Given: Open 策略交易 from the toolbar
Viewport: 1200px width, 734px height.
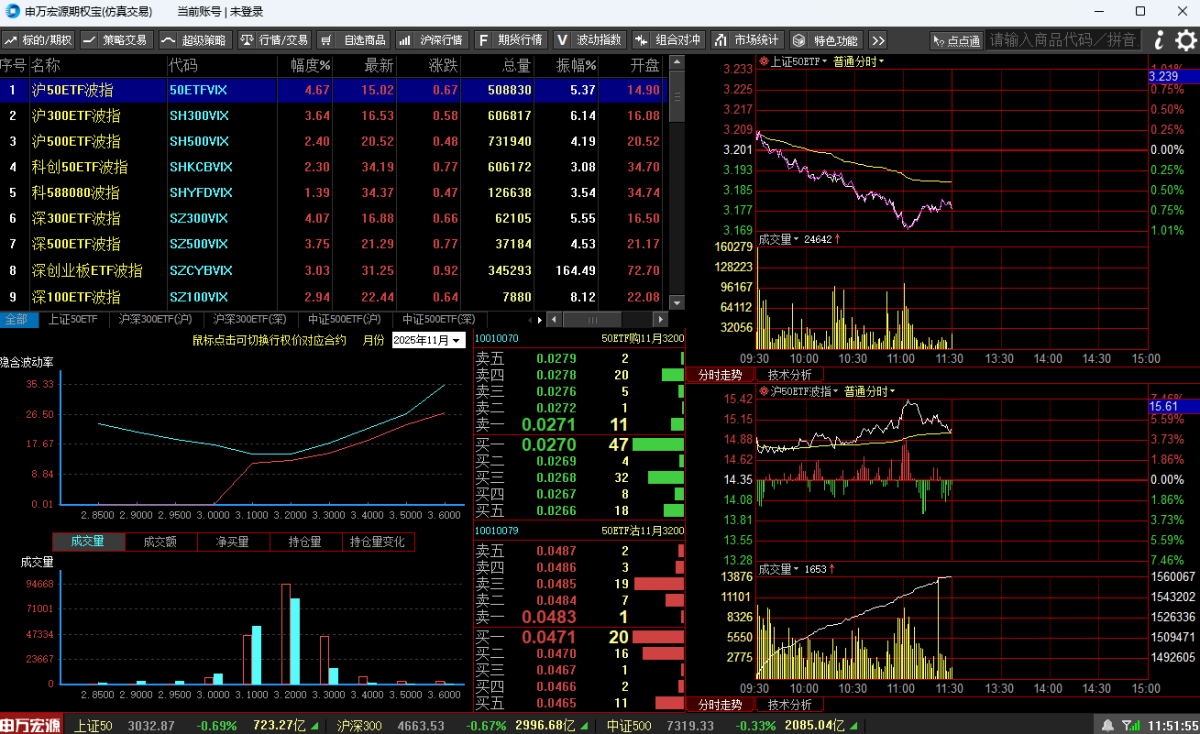Looking at the screenshot, I should pyautogui.click(x=115, y=40).
